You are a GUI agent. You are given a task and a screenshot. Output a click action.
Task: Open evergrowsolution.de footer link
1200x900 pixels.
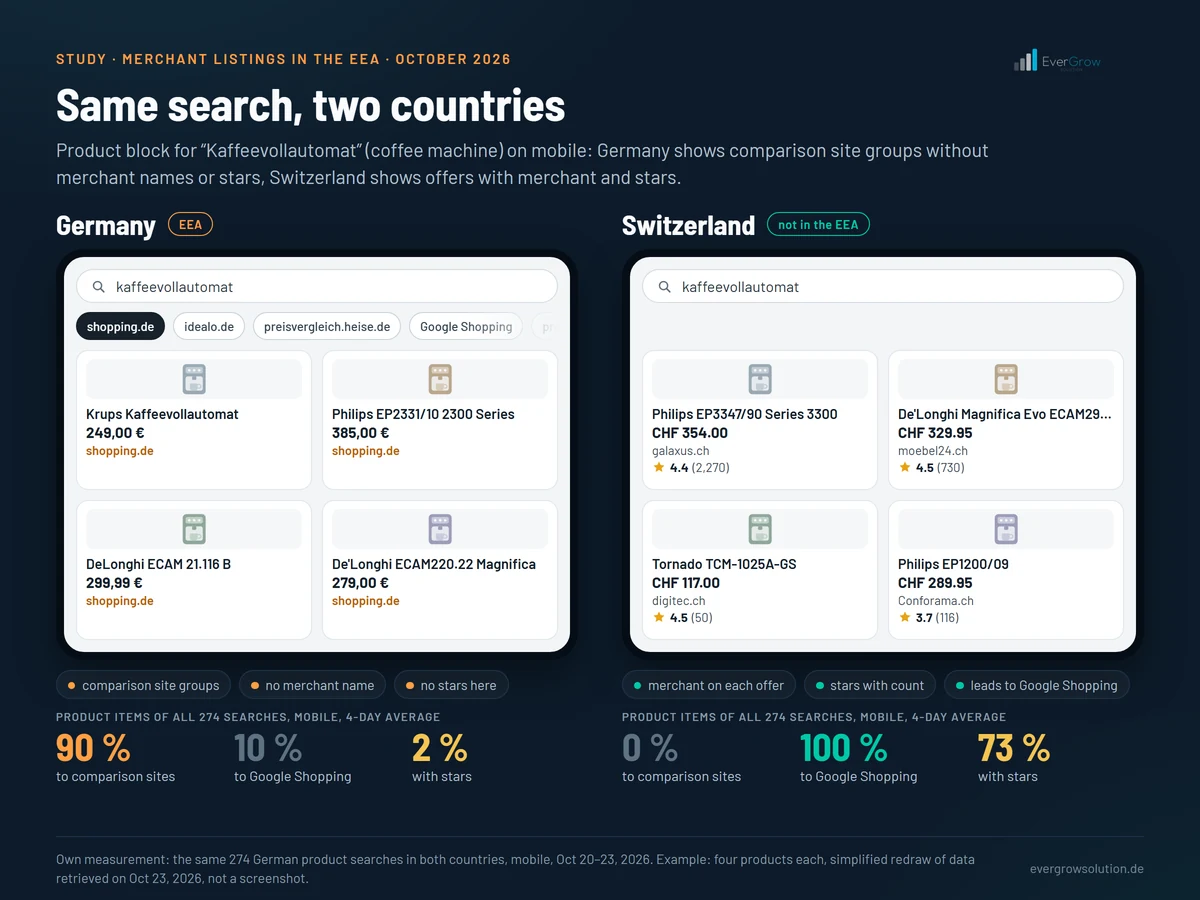pyautogui.click(x=1087, y=869)
